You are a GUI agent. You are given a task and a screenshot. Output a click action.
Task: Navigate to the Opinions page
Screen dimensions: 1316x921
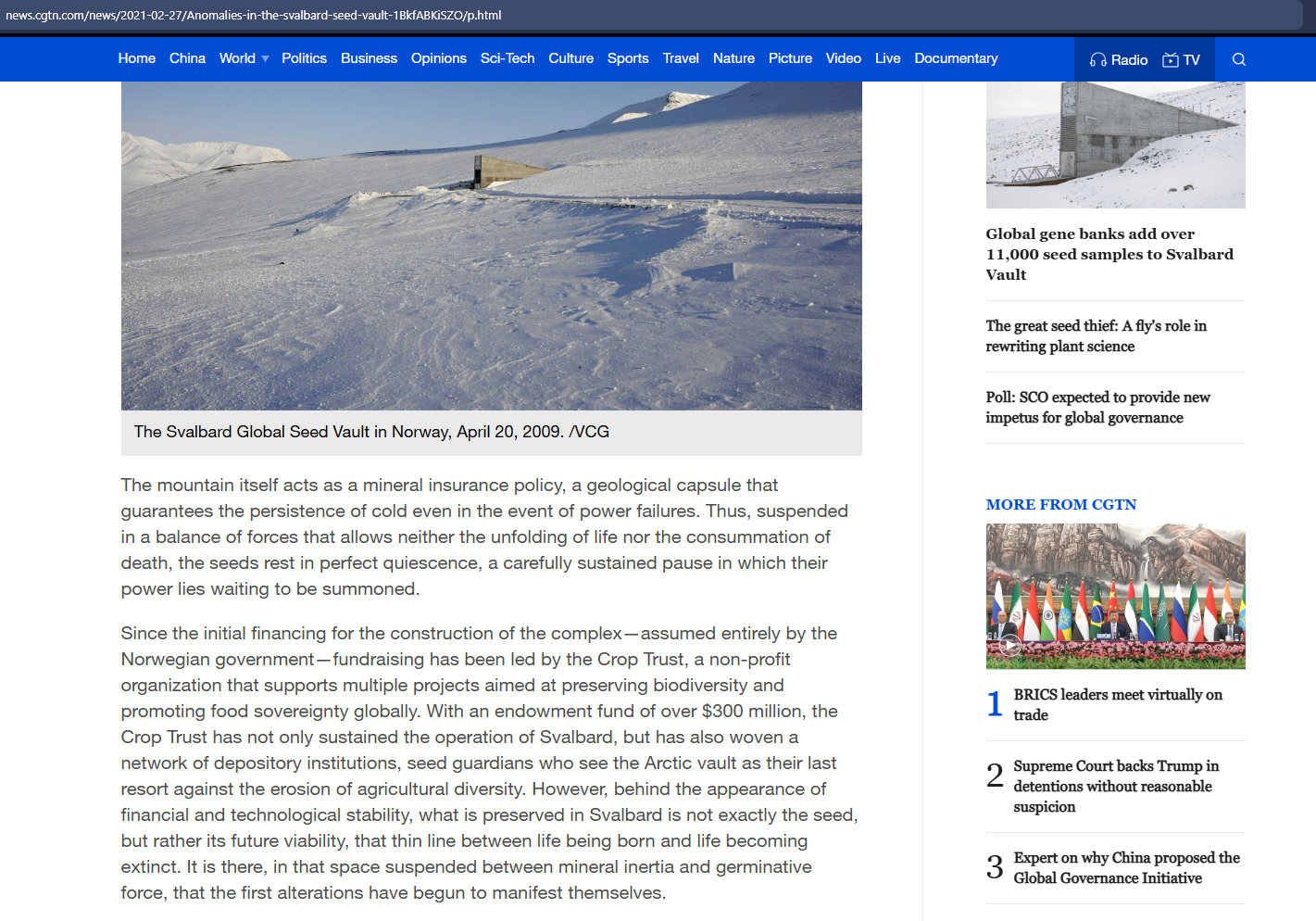[x=438, y=58]
